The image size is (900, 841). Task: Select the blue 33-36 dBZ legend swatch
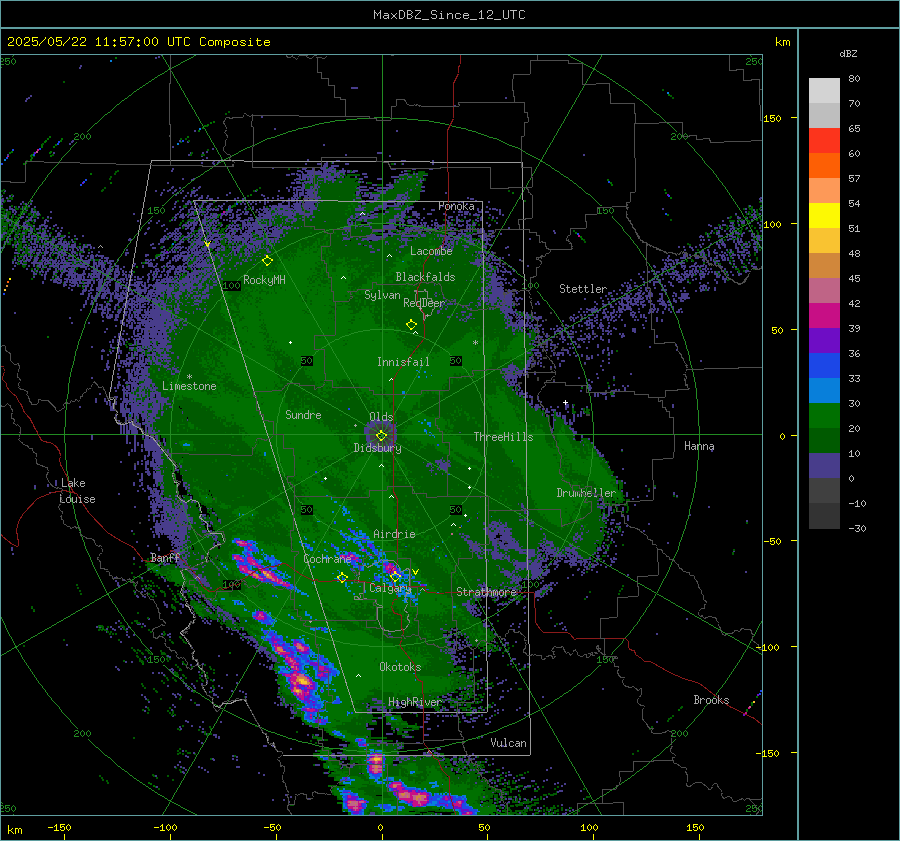click(824, 366)
